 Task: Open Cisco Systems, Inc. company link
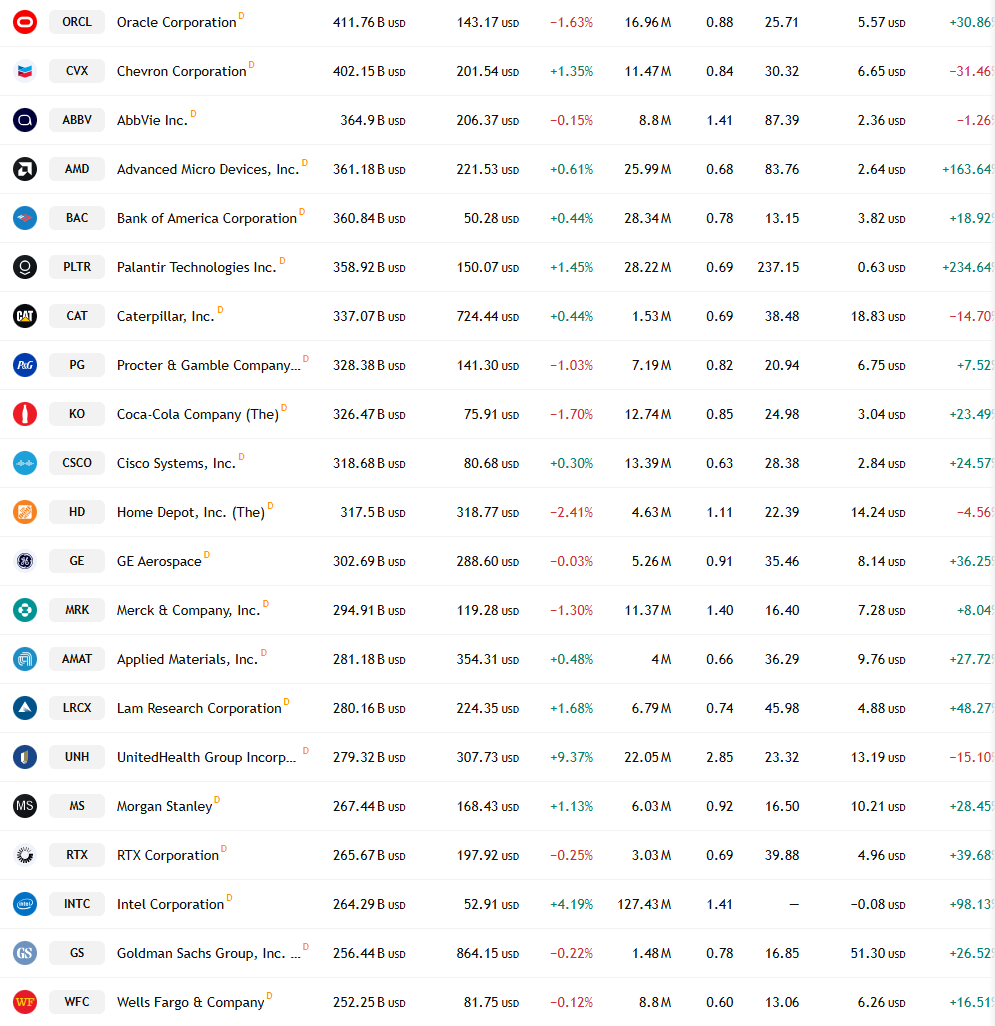176,463
